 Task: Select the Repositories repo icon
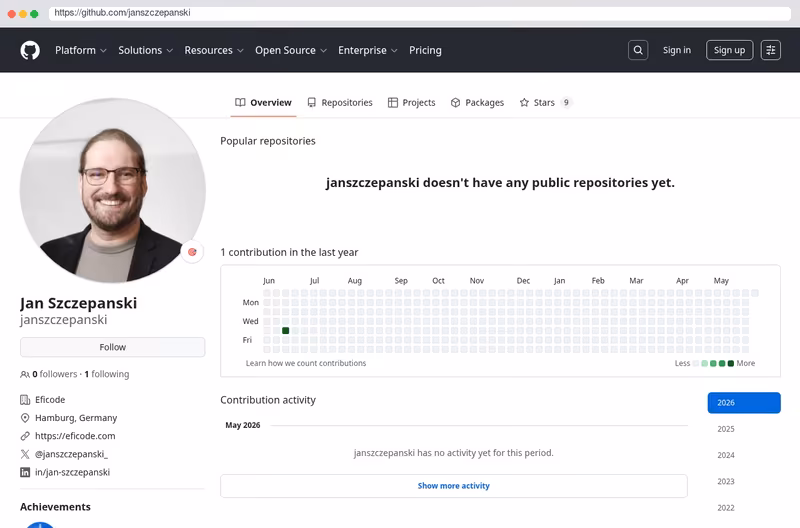[x=311, y=103]
